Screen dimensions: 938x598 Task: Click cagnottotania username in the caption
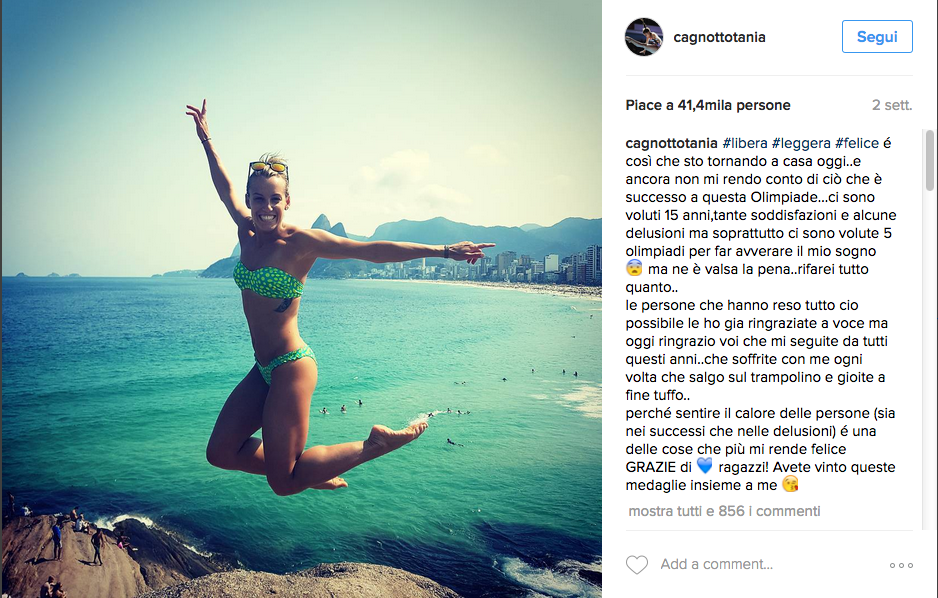(x=671, y=144)
